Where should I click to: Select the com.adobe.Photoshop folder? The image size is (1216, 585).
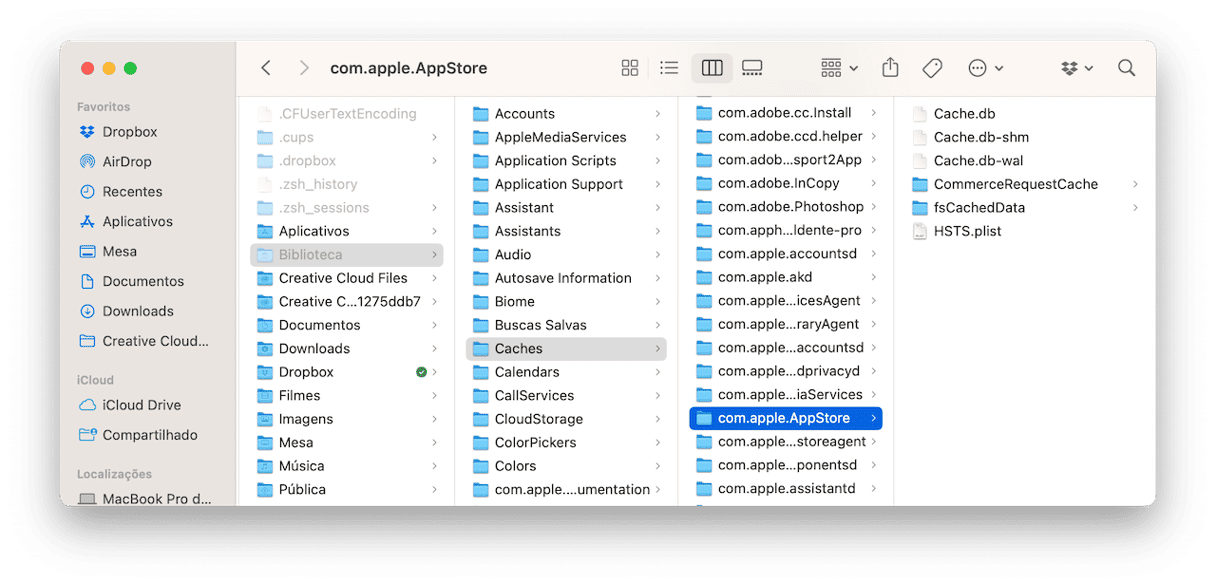786,207
